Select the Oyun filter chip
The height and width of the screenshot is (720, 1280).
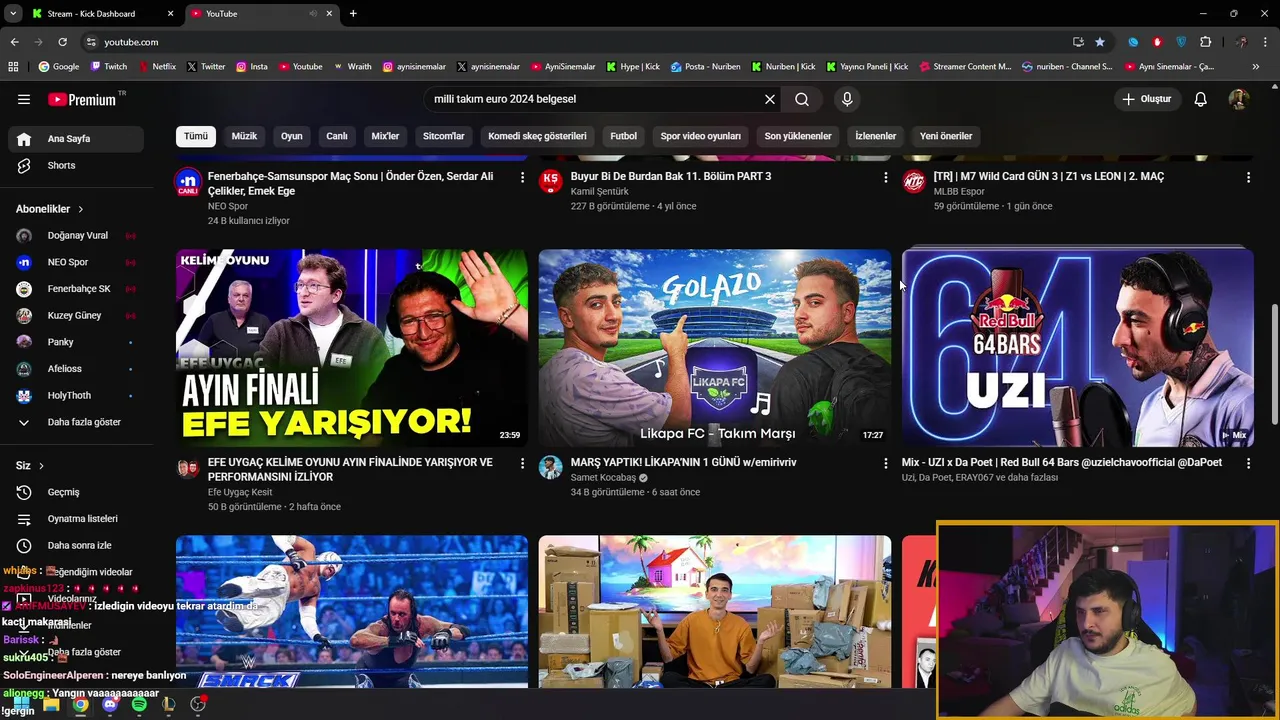click(291, 136)
